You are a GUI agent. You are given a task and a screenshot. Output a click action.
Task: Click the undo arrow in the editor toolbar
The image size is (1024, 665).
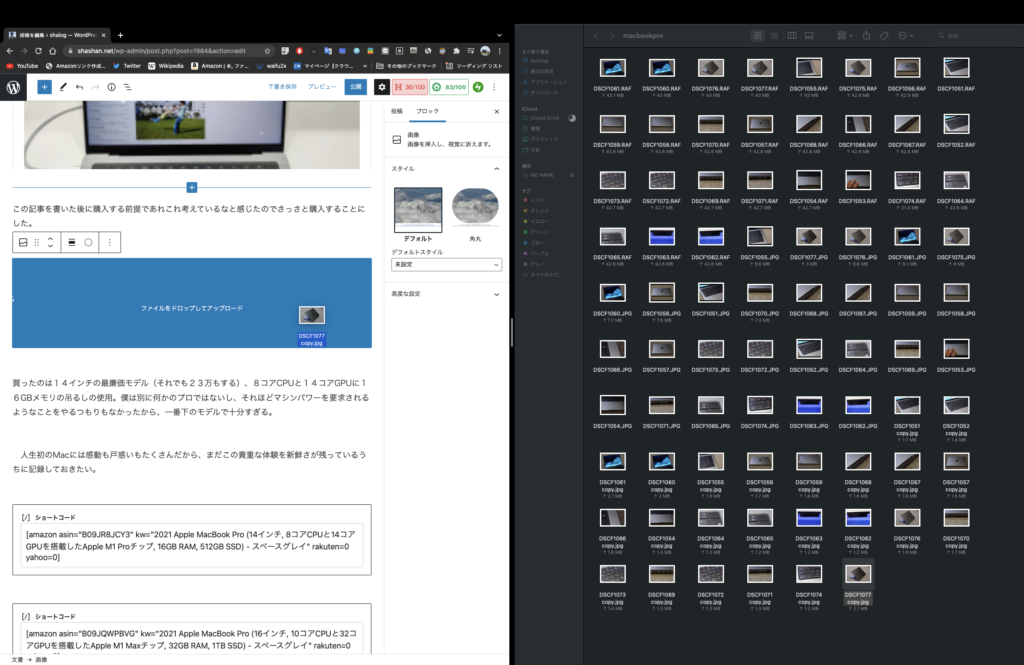pyautogui.click(x=79, y=87)
